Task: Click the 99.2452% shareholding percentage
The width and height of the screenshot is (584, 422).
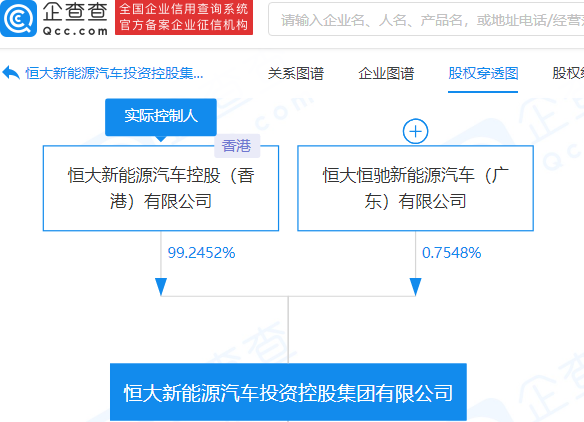Action: tap(201, 253)
